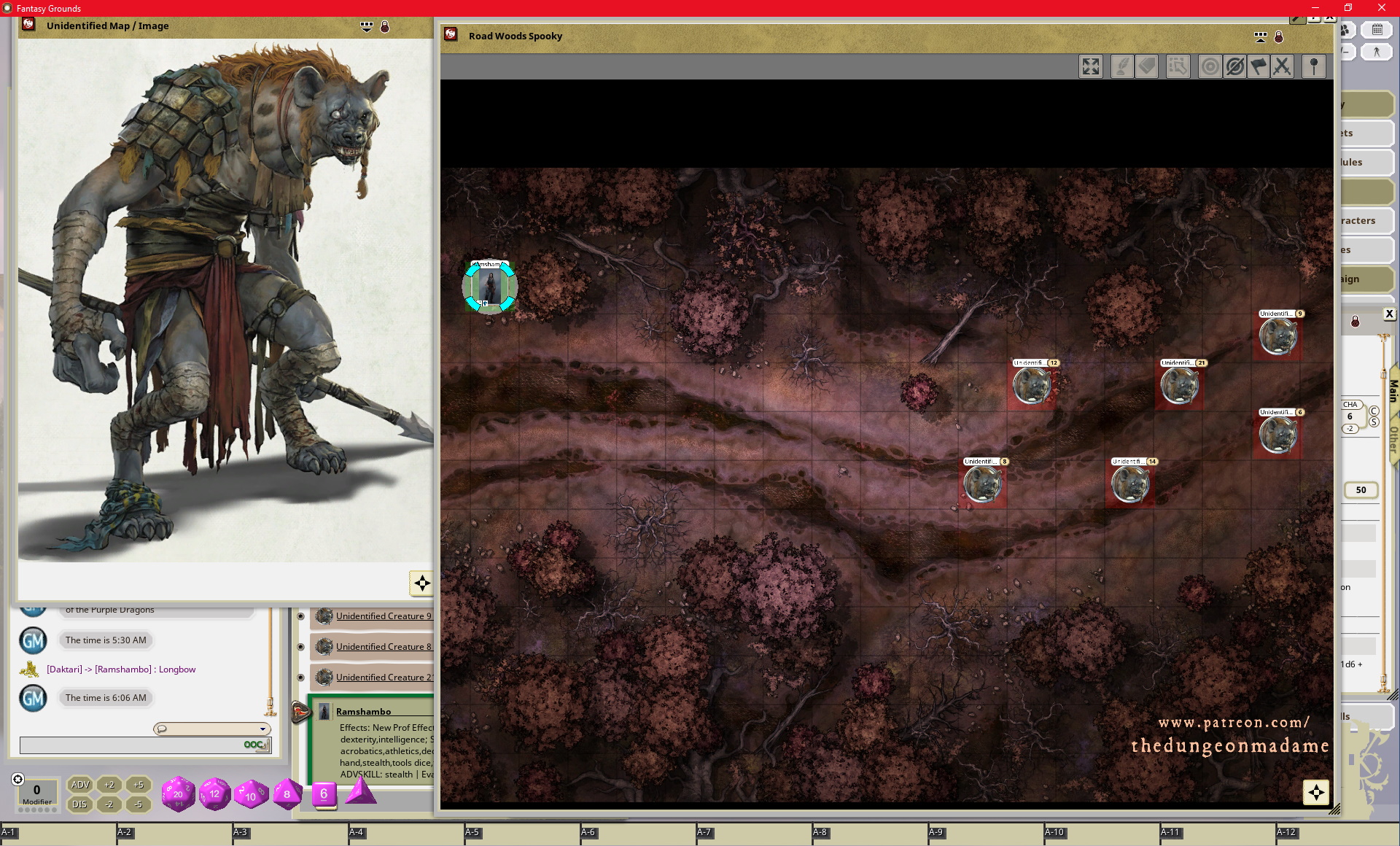Click the CHA ability score field

[x=1350, y=416]
